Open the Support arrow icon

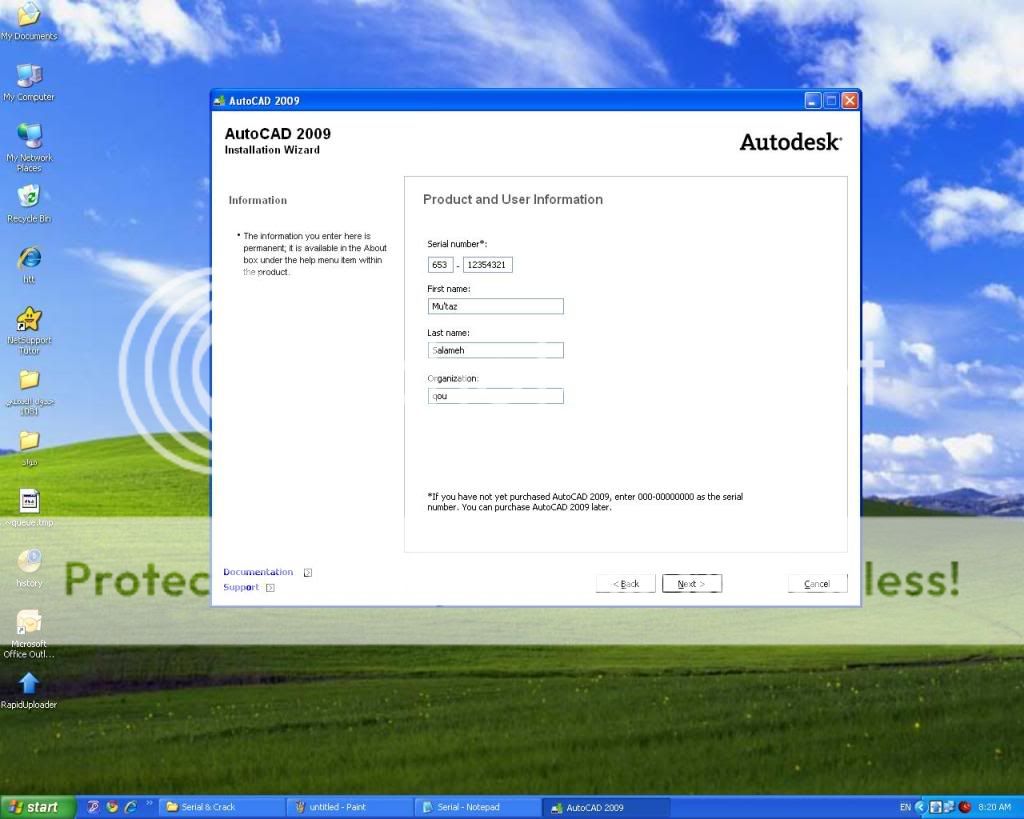click(x=270, y=588)
